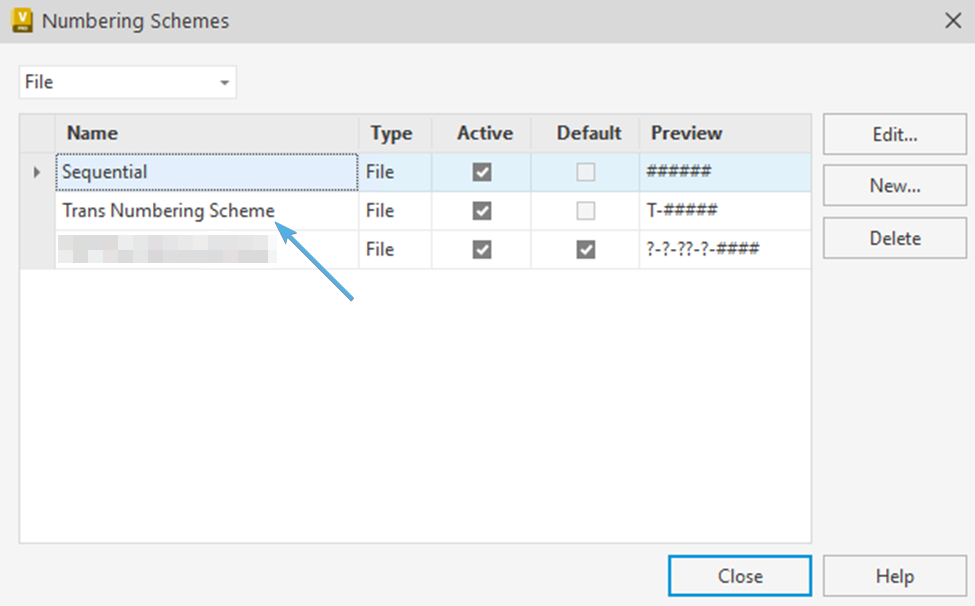Viewport: 975px width, 606px height.
Task: Open Help for numbering schemes
Action: (x=895, y=576)
